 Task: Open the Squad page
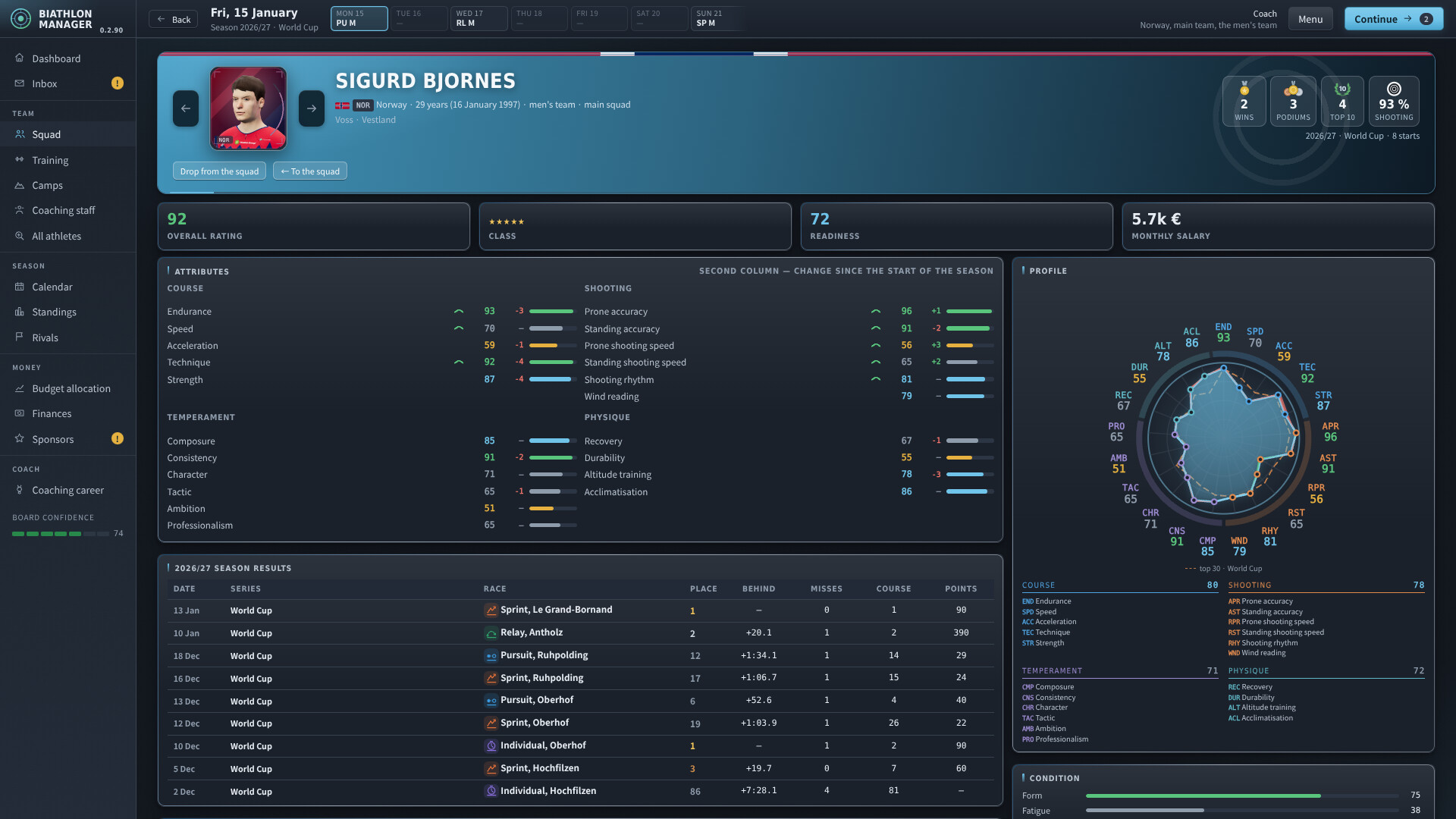point(68,134)
